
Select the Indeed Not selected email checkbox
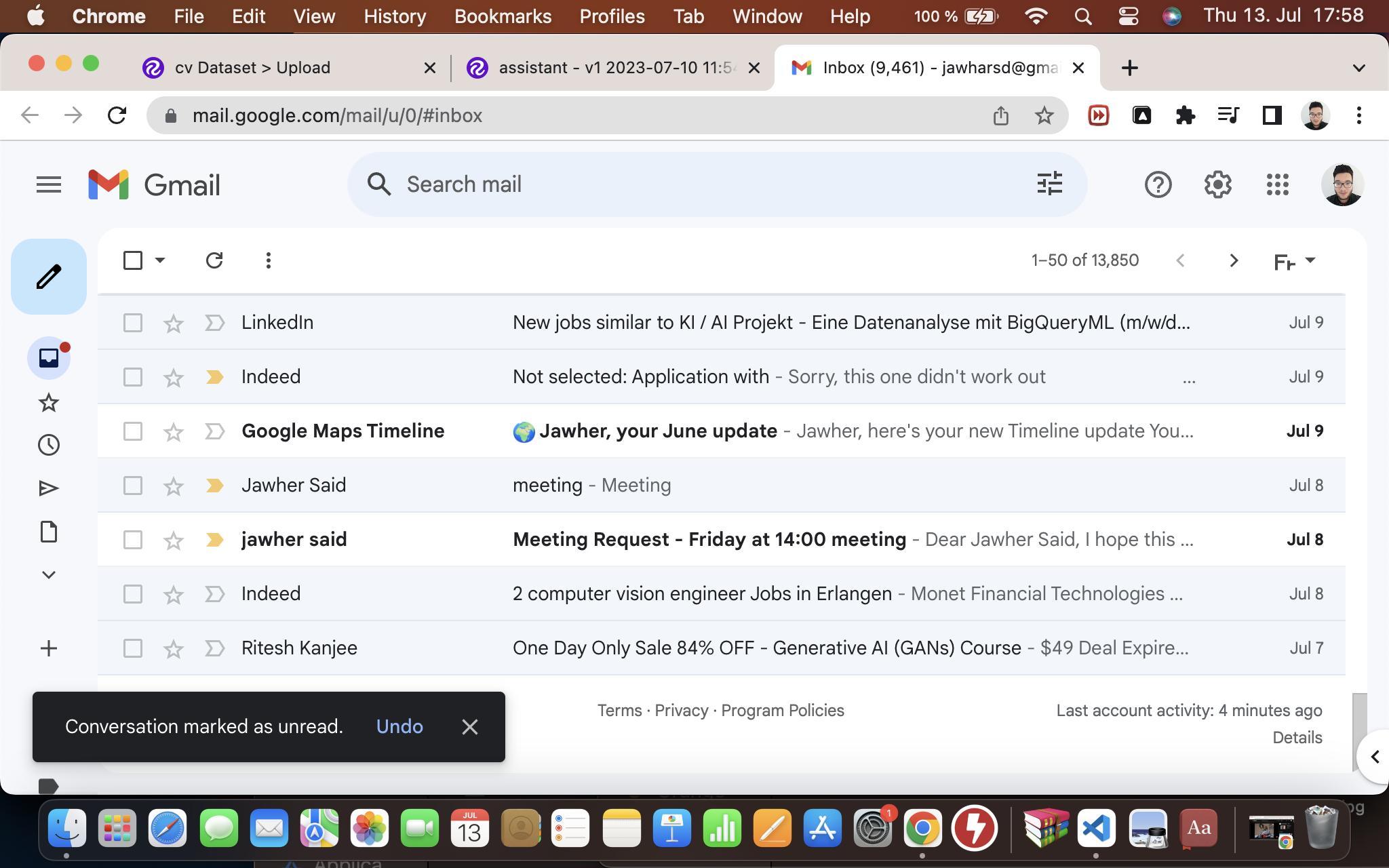pyautogui.click(x=133, y=377)
